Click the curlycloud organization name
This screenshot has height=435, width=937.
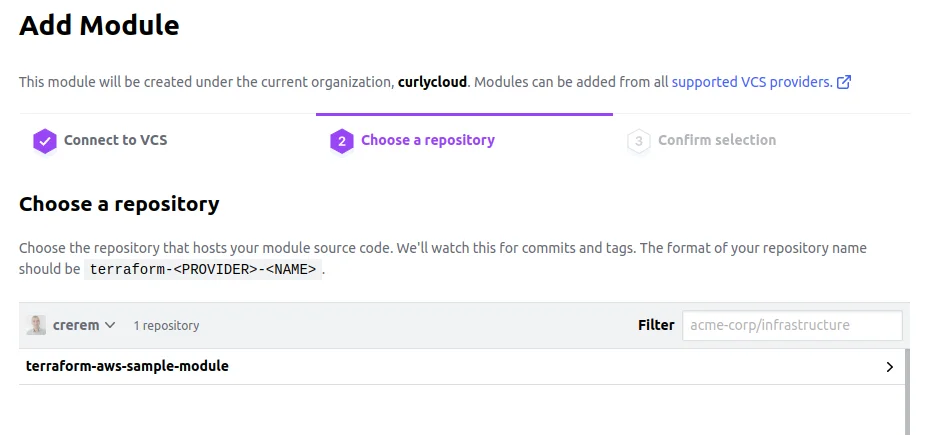click(x=432, y=82)
